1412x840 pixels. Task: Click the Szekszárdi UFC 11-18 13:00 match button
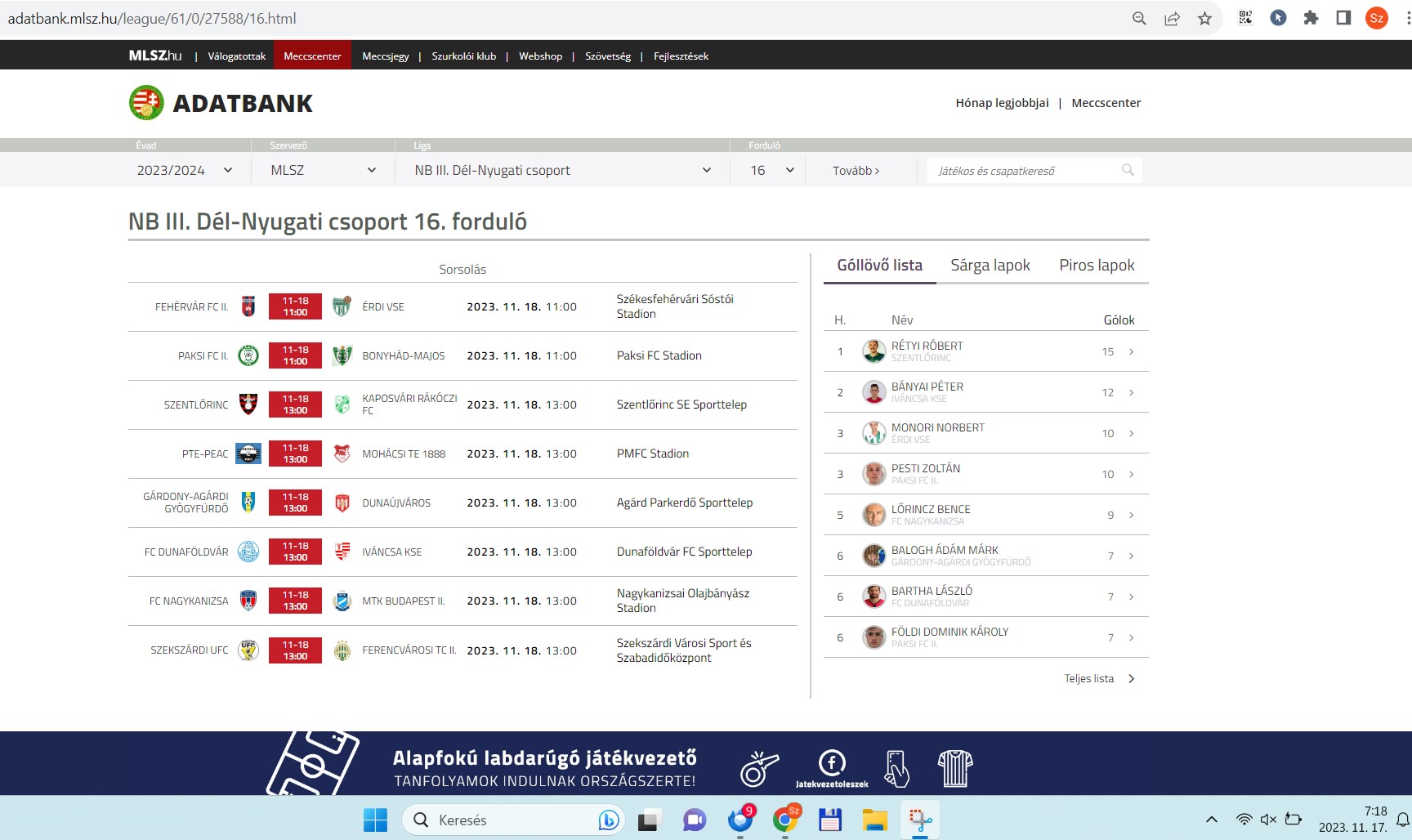[295, 650]
